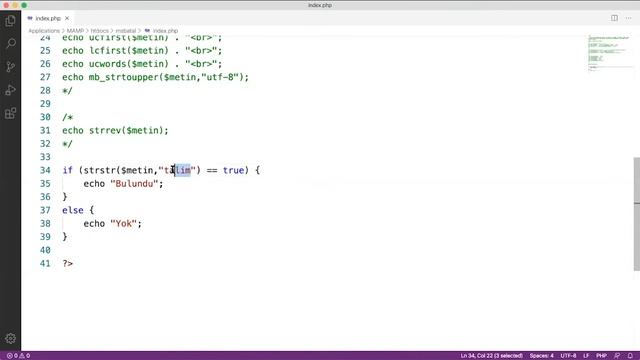Click line number 41 in gutter
The width and height of the screenshot is (640, 360).
pyautogui.click(x=45, y=264)
